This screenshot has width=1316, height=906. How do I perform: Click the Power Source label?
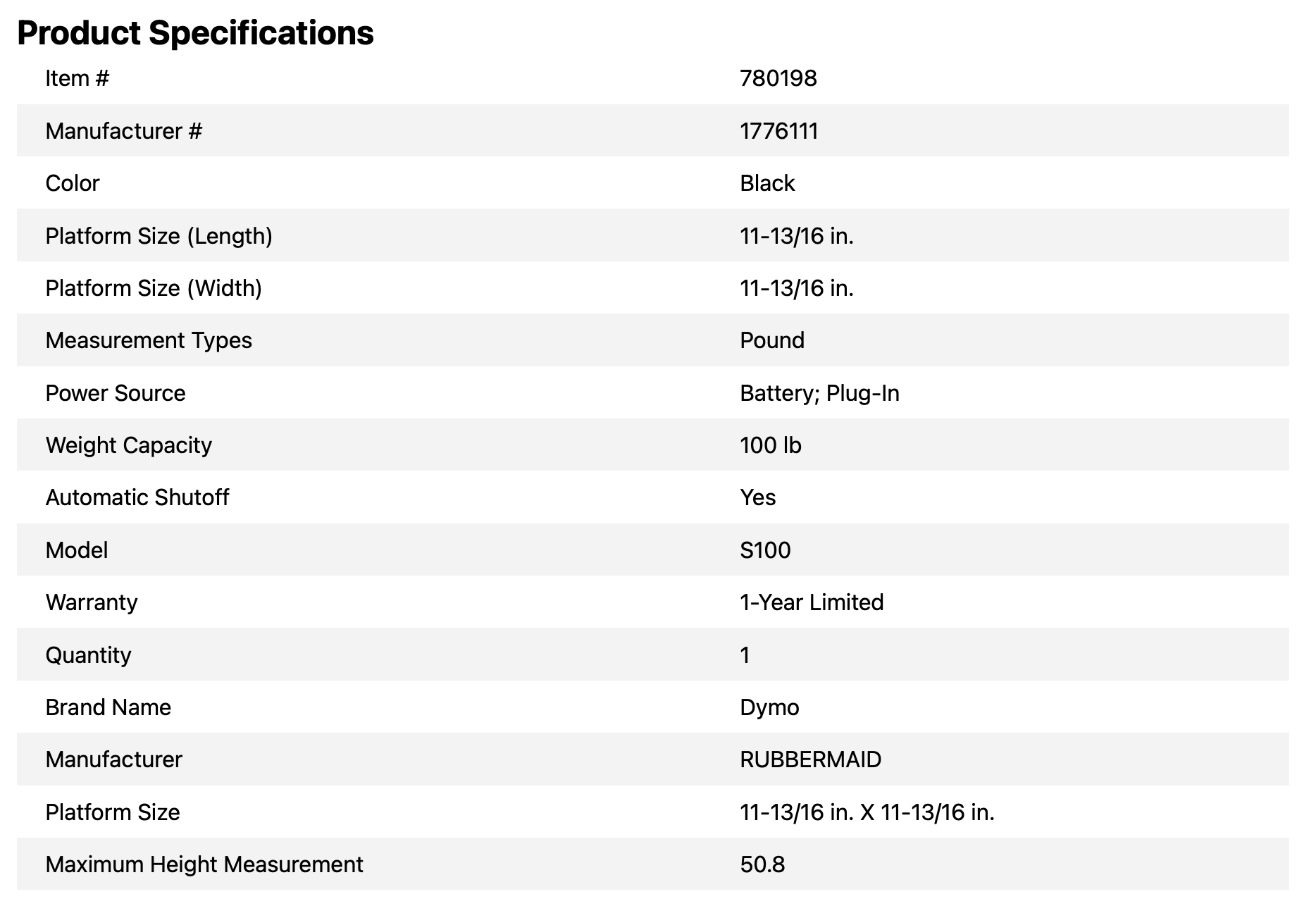click(x=116, y=393)
